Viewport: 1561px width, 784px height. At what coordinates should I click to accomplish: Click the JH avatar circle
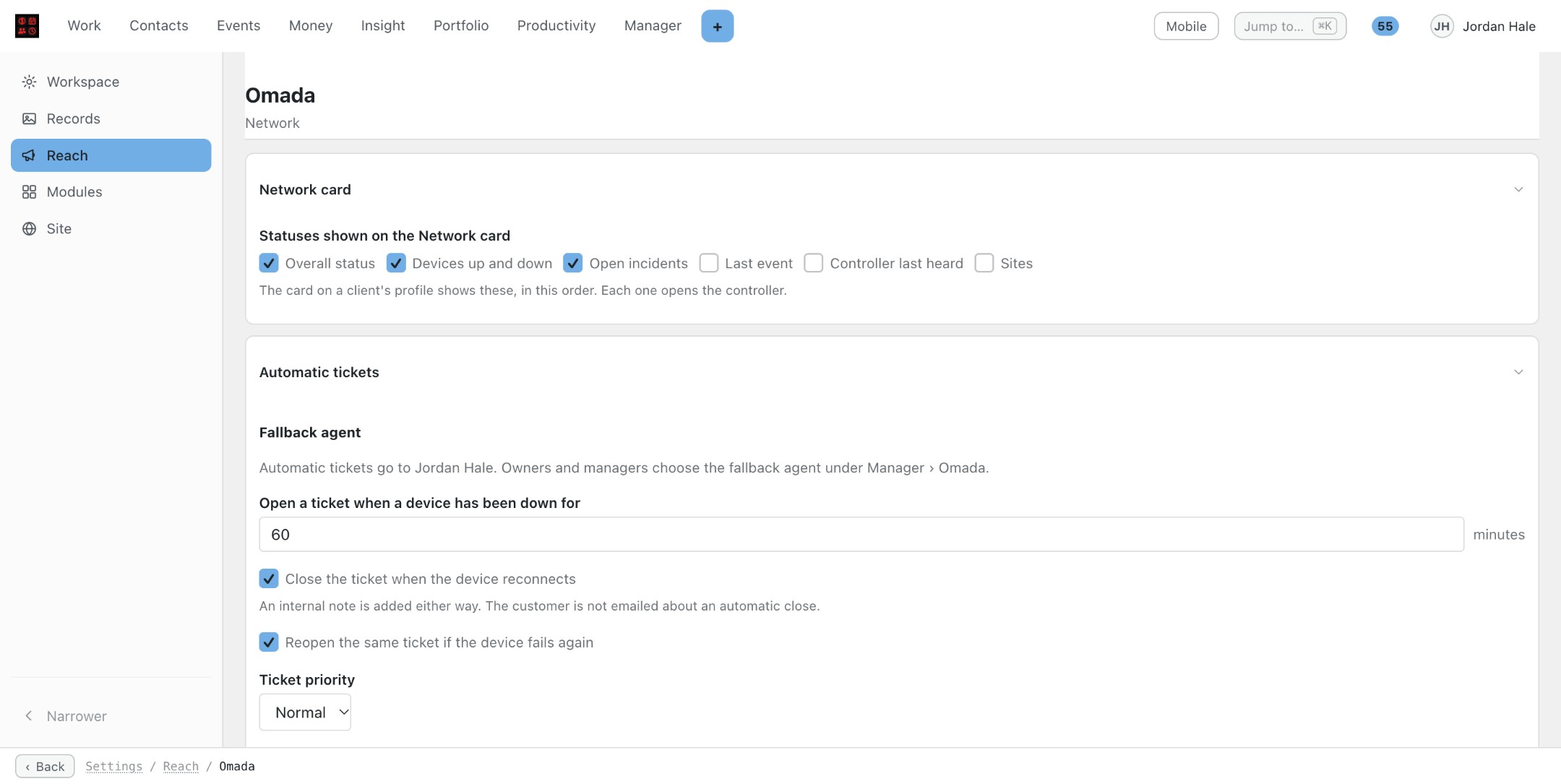[1442, 26]
